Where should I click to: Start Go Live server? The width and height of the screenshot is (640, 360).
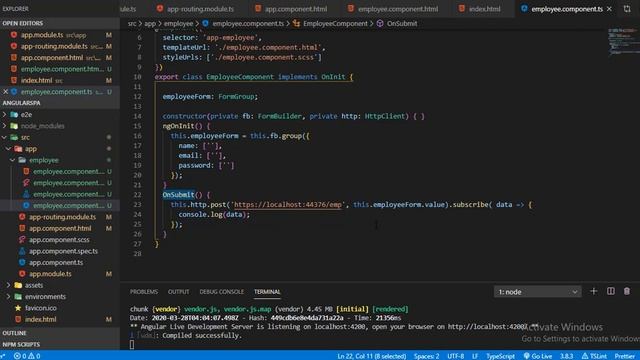pyautogui.click(x=538, y=356)
